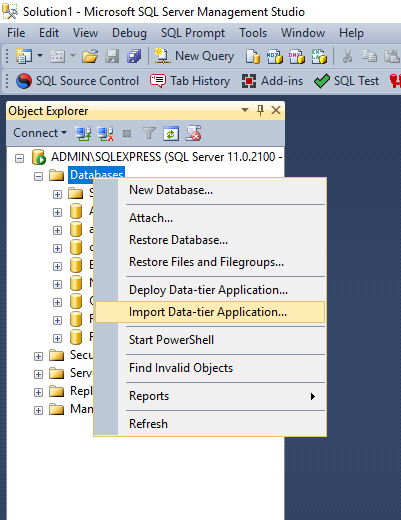This screenshot has height=520, width=401.
Task: Click the Analysis Services MDX Query icon
Action: tap(275, 56)
